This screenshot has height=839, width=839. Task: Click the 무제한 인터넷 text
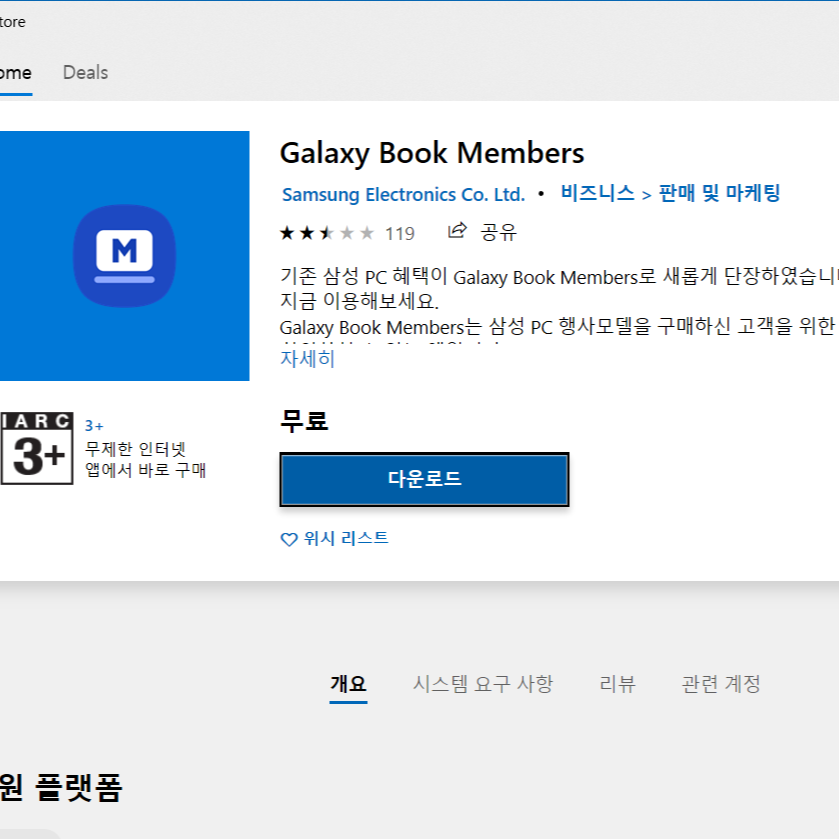pyautogui.click(x=135, y=448)
